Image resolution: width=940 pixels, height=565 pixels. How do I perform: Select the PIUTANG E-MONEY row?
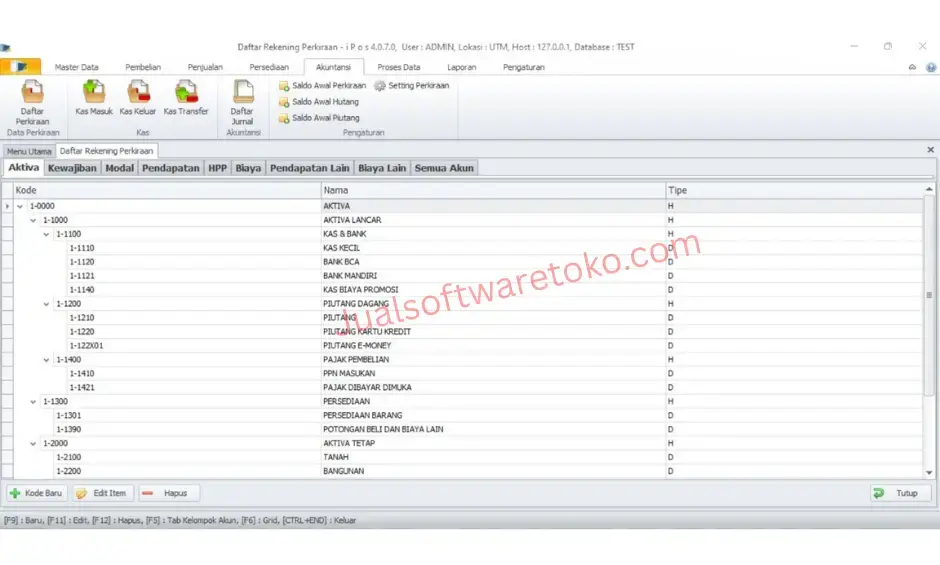click(468, 345)
